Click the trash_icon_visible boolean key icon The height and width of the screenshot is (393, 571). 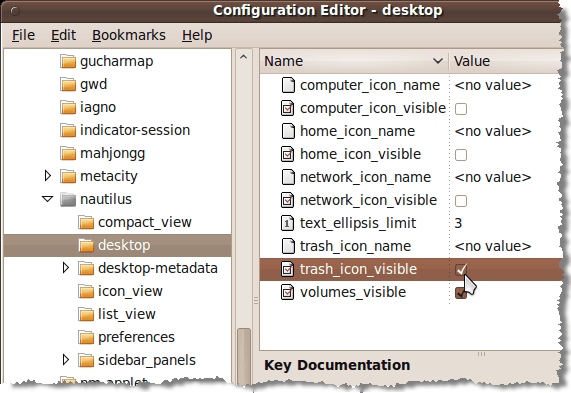pyautogui.click(x=288, y=269)
